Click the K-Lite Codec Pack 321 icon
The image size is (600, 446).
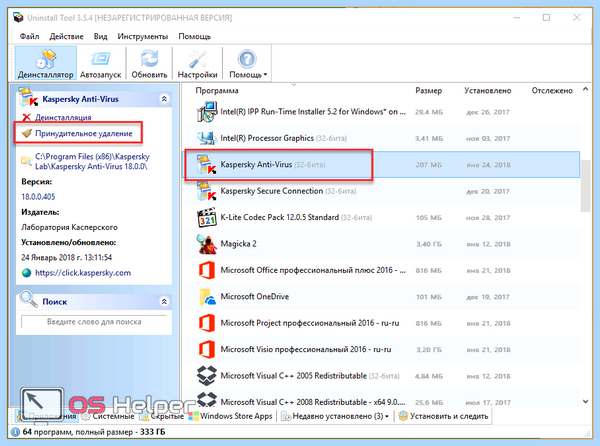(207, 217)
